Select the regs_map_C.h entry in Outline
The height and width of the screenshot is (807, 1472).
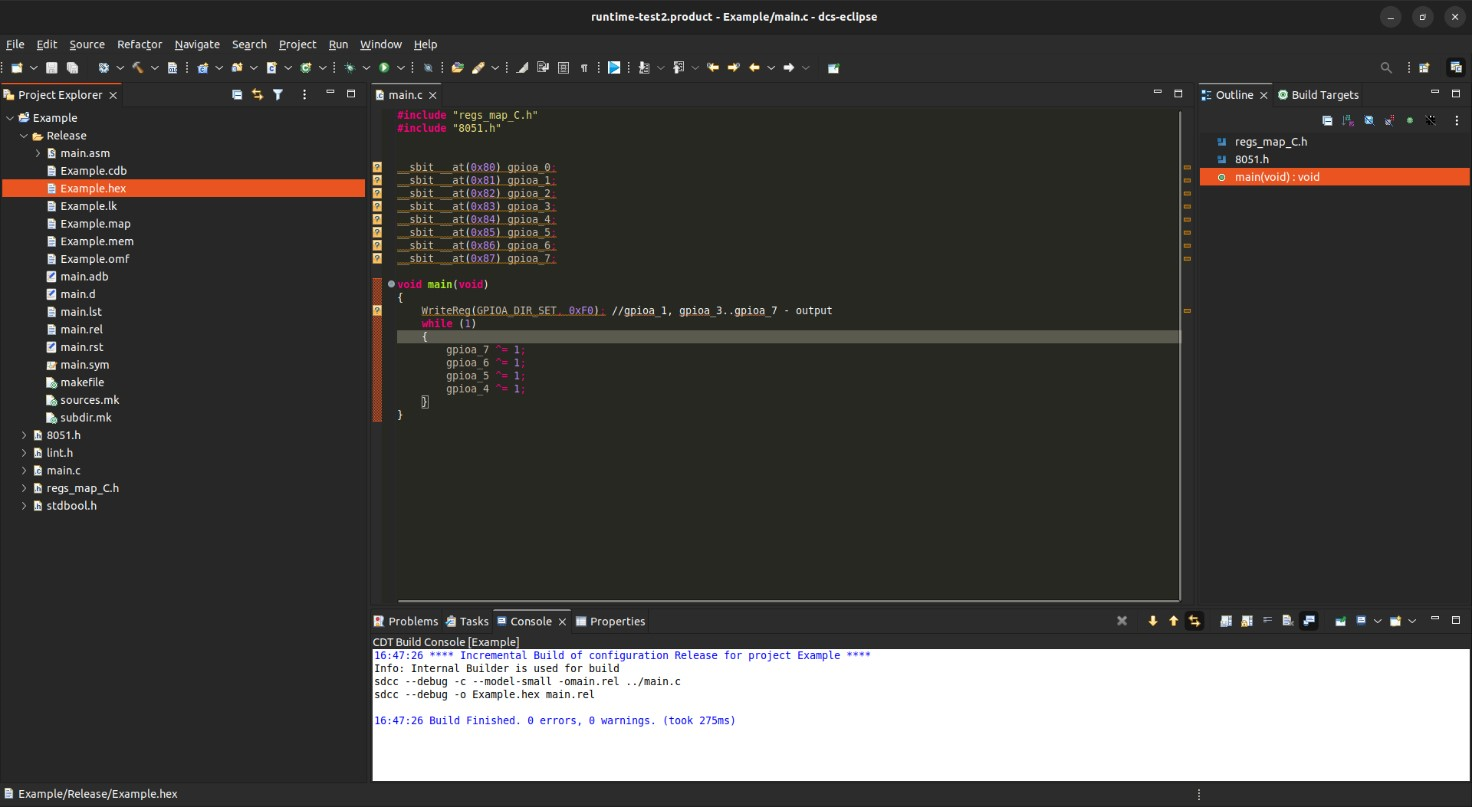[1270, 142]
